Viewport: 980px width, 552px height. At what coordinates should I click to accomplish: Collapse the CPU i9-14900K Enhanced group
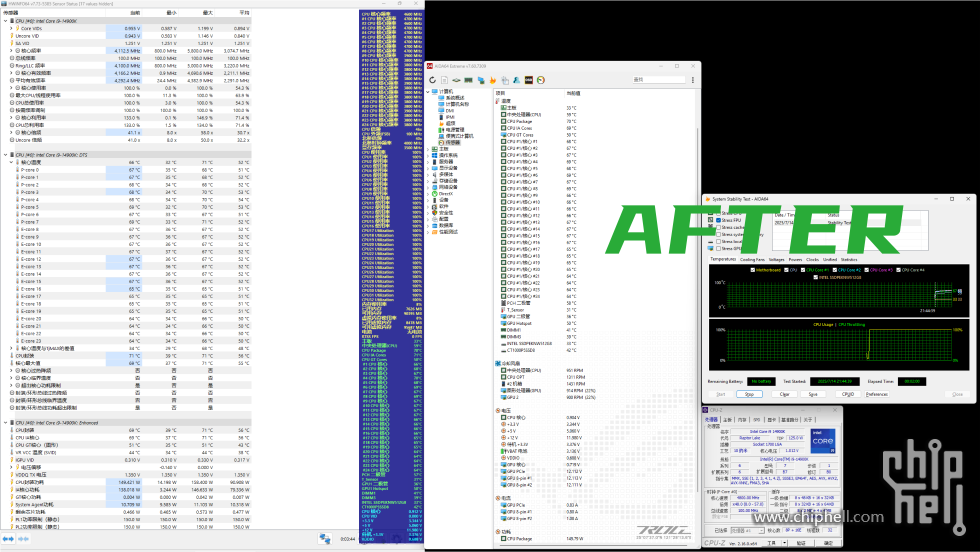click(x=6, y=423)
